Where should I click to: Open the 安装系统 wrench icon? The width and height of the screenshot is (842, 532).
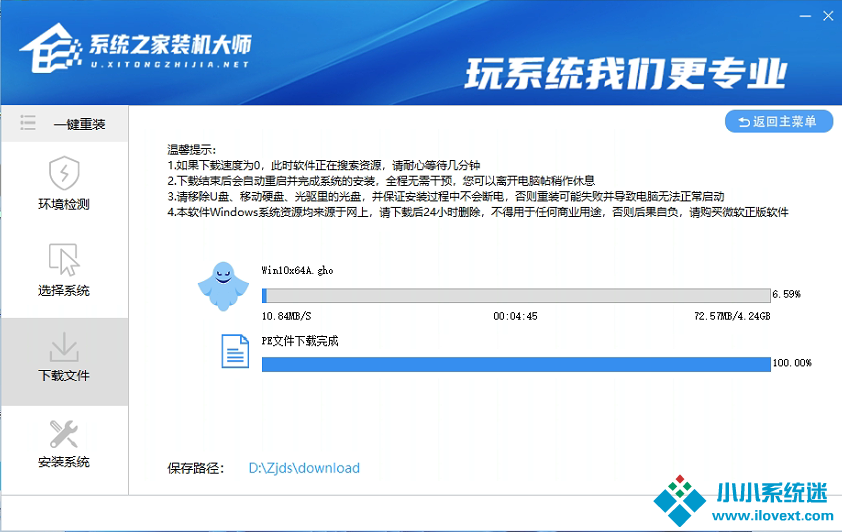click(64, 434)
